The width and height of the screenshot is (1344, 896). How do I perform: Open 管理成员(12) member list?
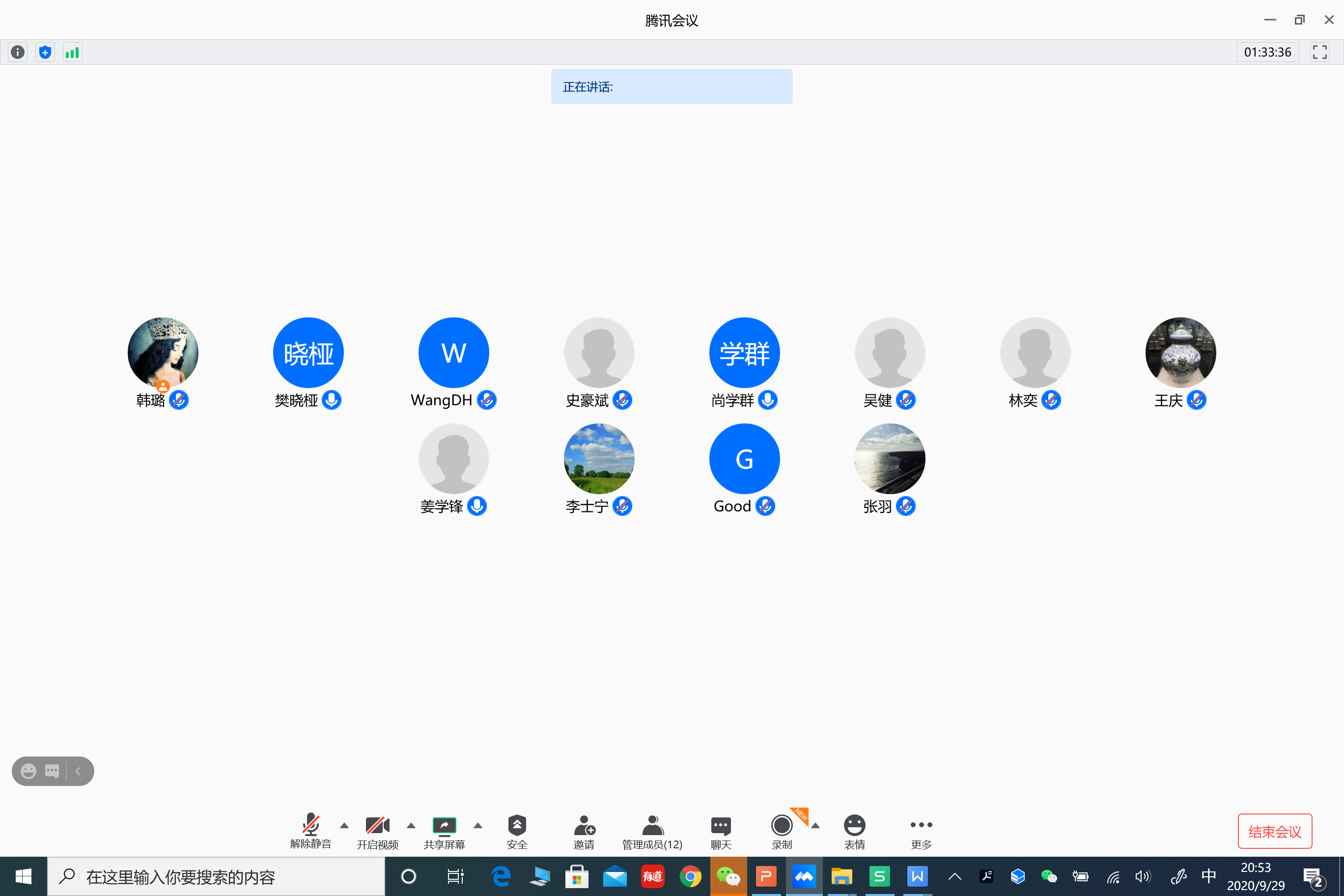652,832
